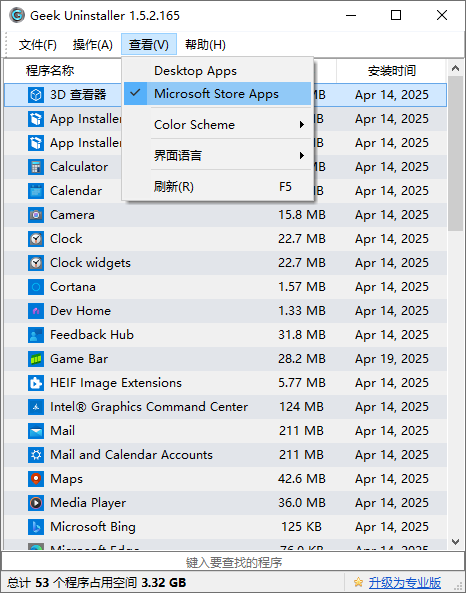Click the Microsoft Bing icon
This screenshot has height=593, width=466.
point(36,527)
